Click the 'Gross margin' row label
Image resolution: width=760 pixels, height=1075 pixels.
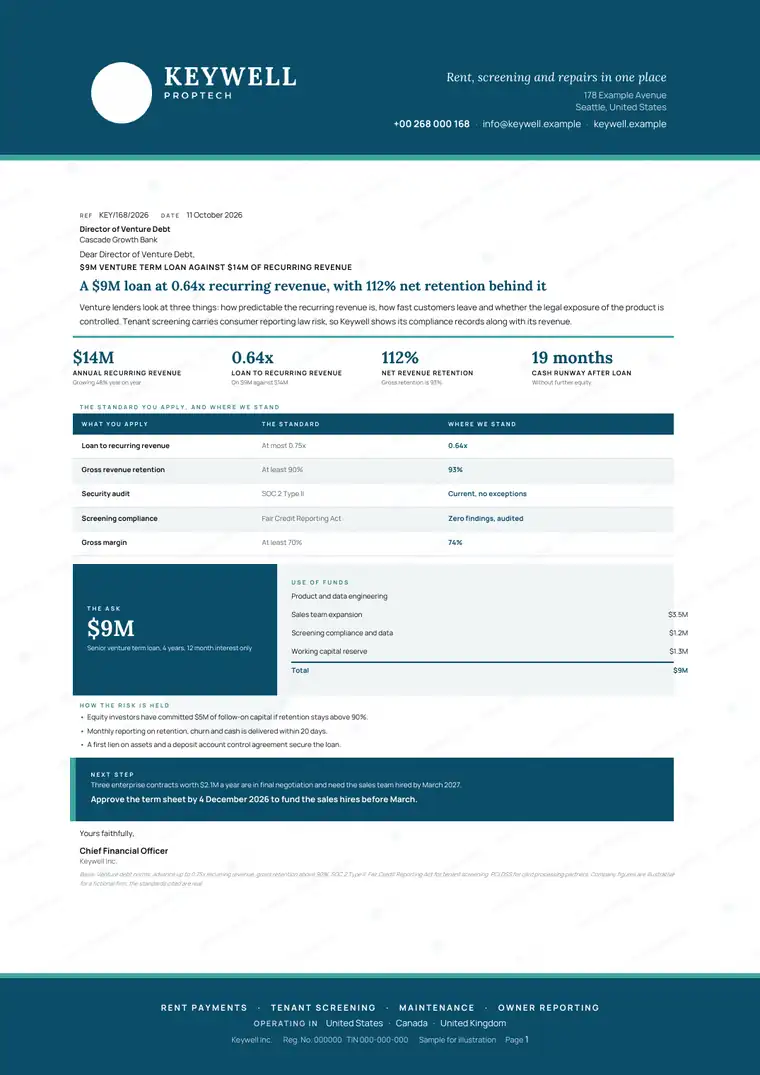(104, 543)
